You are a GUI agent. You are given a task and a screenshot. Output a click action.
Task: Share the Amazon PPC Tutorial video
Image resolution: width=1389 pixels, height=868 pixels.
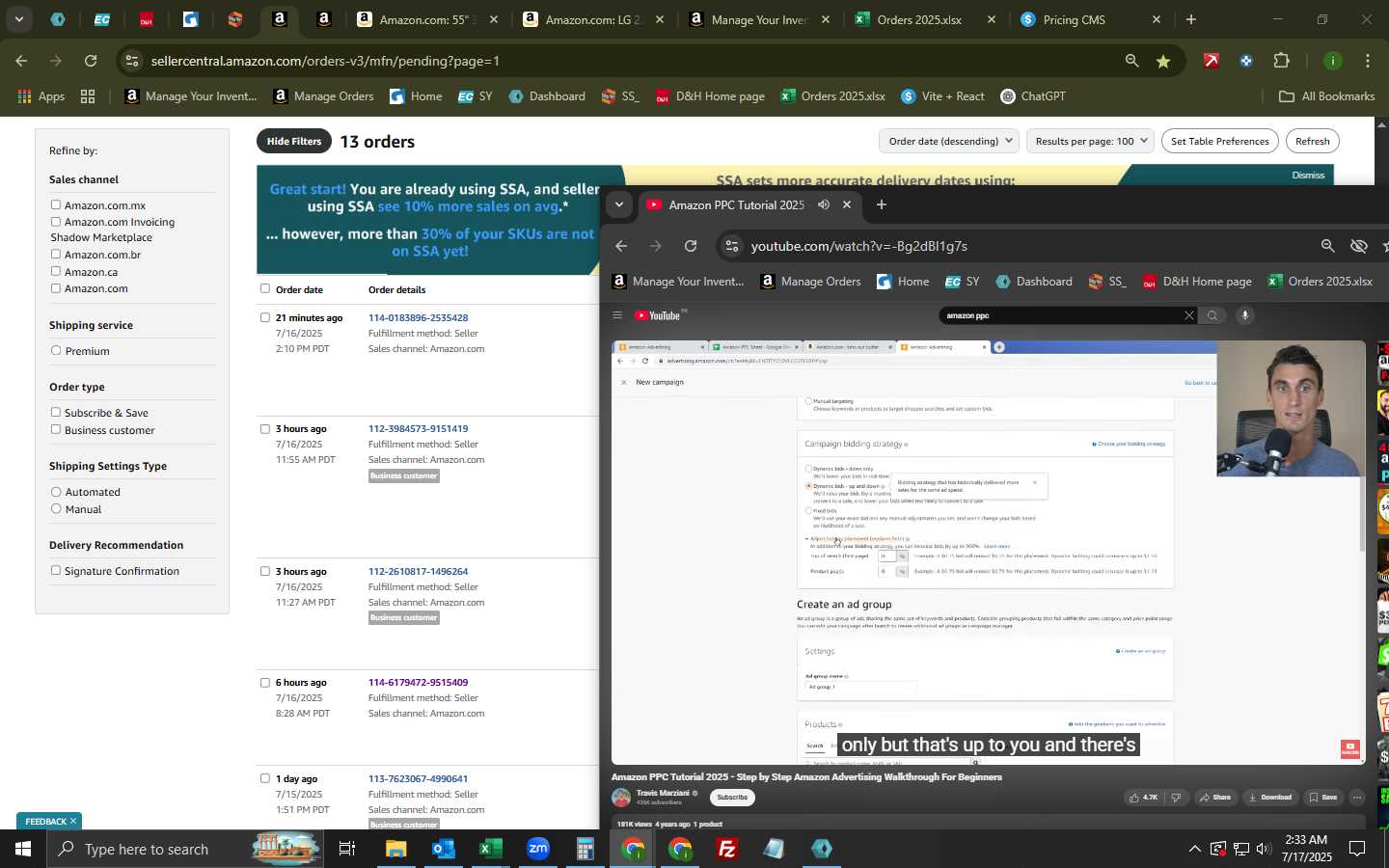tap(1214, 798)
